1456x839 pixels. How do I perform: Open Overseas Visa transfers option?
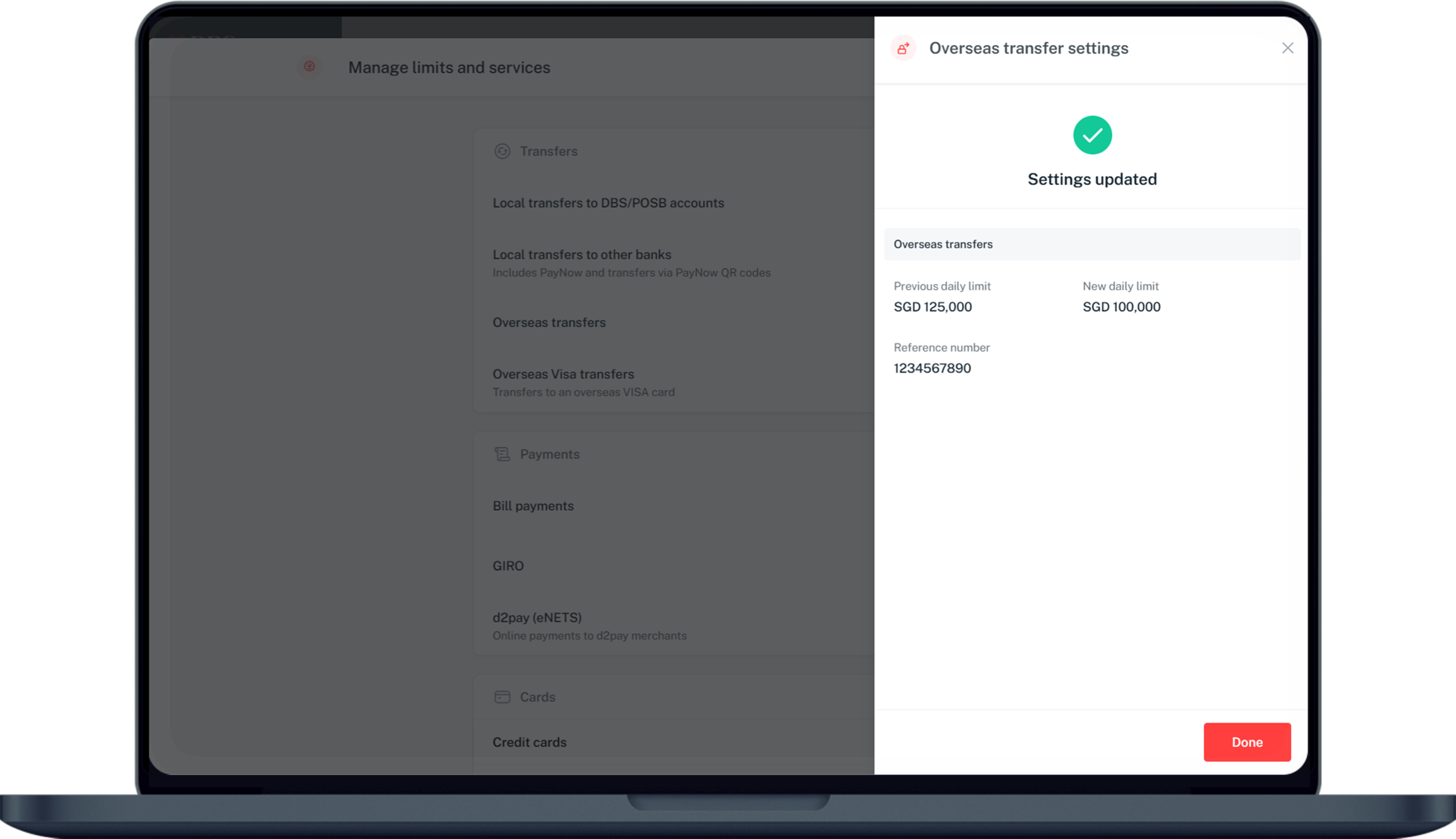563,375
